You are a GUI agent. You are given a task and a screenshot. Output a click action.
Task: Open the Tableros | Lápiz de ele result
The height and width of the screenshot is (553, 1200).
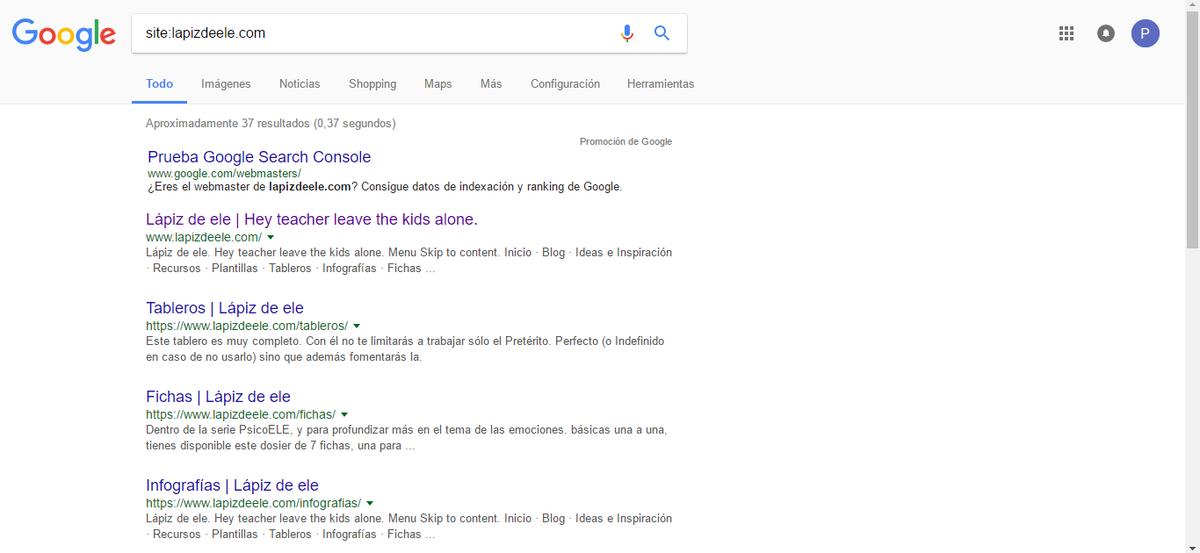click(225, 308)
